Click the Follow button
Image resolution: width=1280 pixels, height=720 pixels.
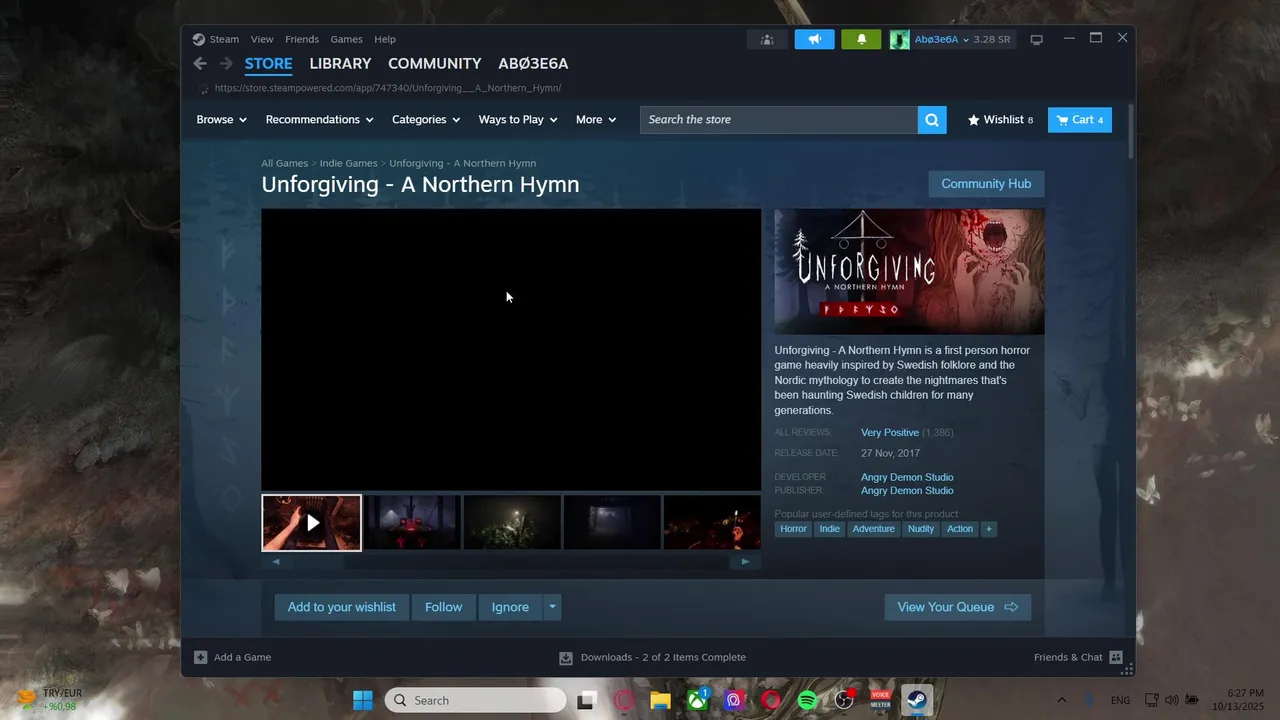[x=443, y=607]
